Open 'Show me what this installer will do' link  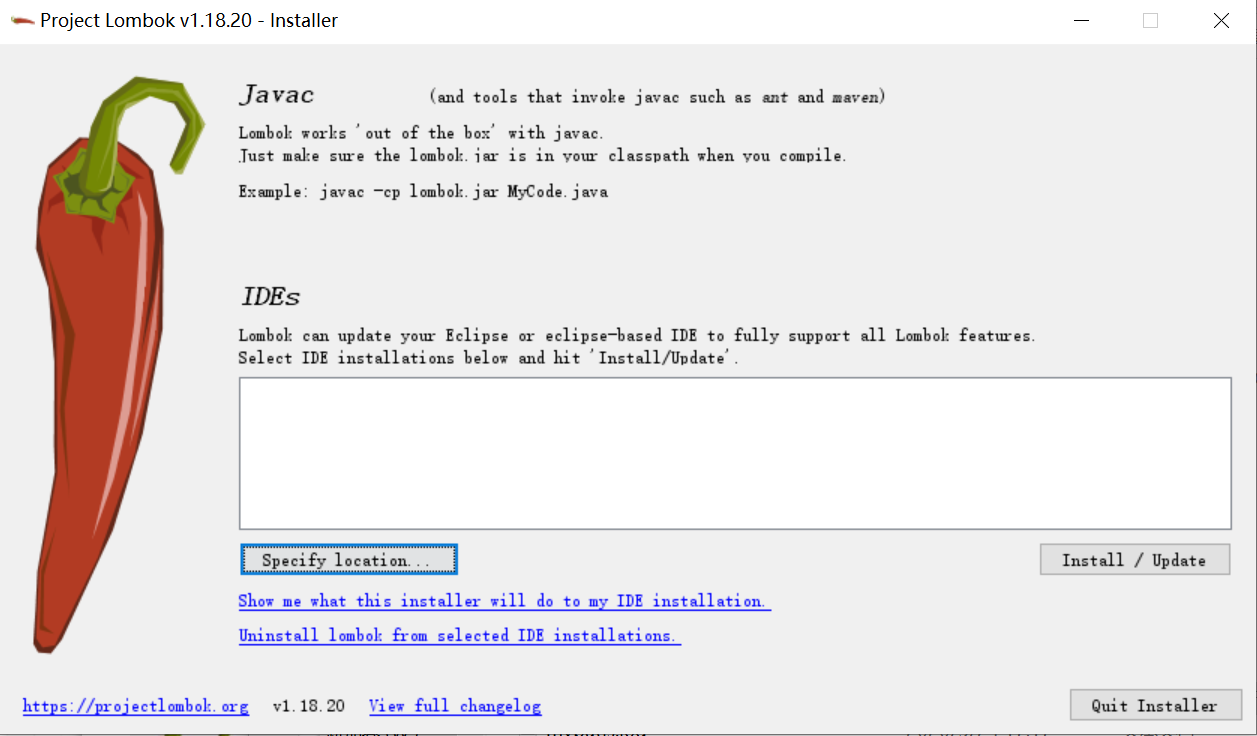[x=504, y=601]
